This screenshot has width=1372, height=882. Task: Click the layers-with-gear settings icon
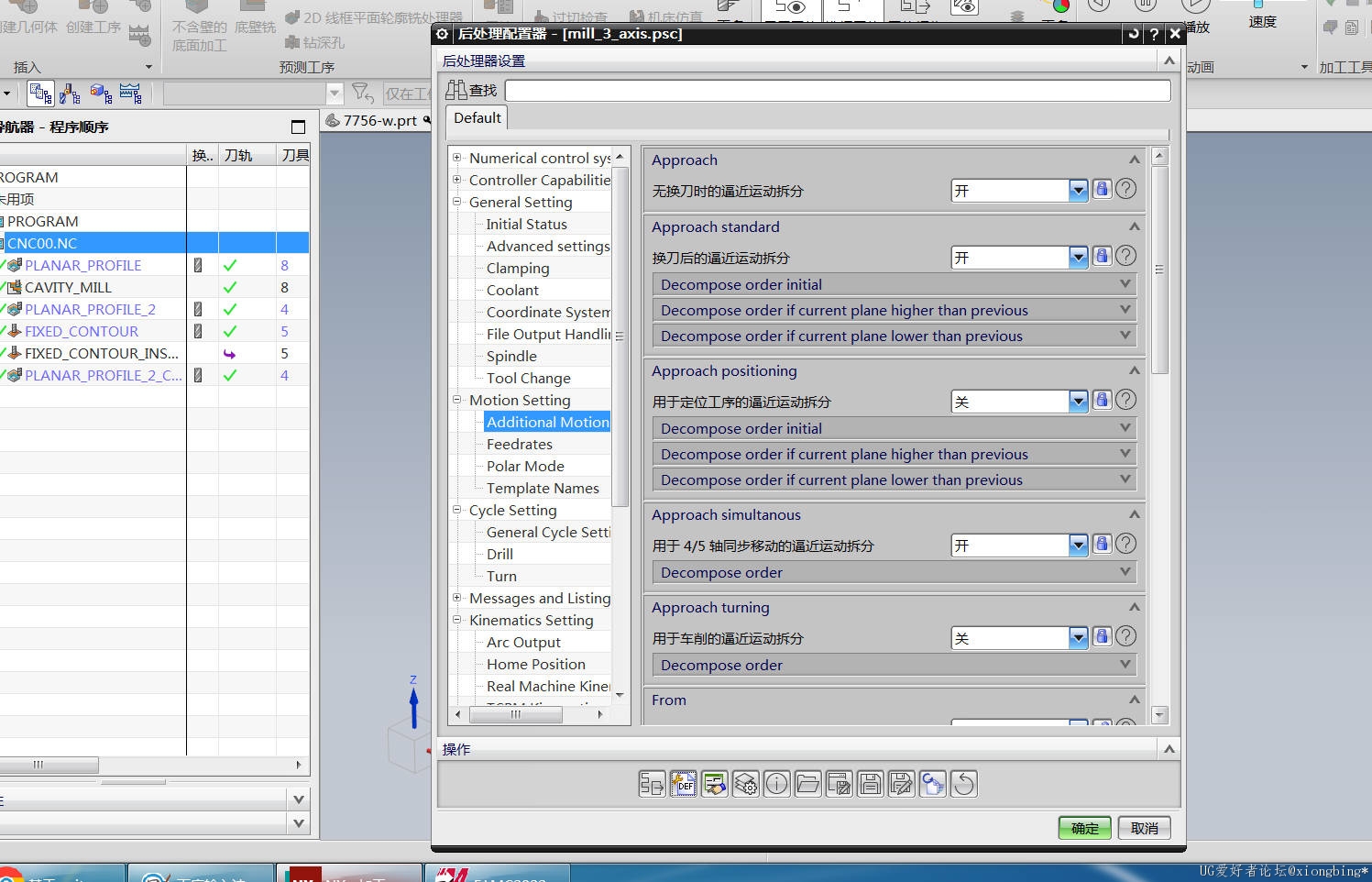tap(745, 784)
